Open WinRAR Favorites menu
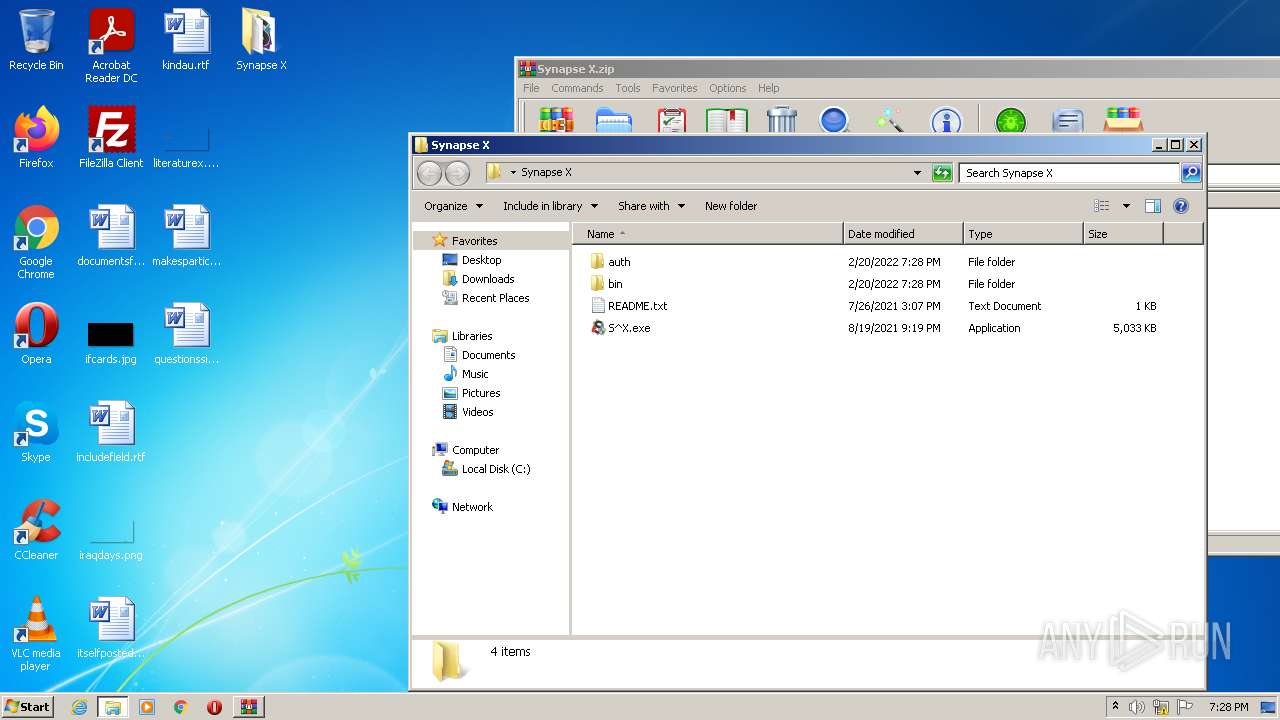The image size is (1280, 720). [x=675, y=88]
